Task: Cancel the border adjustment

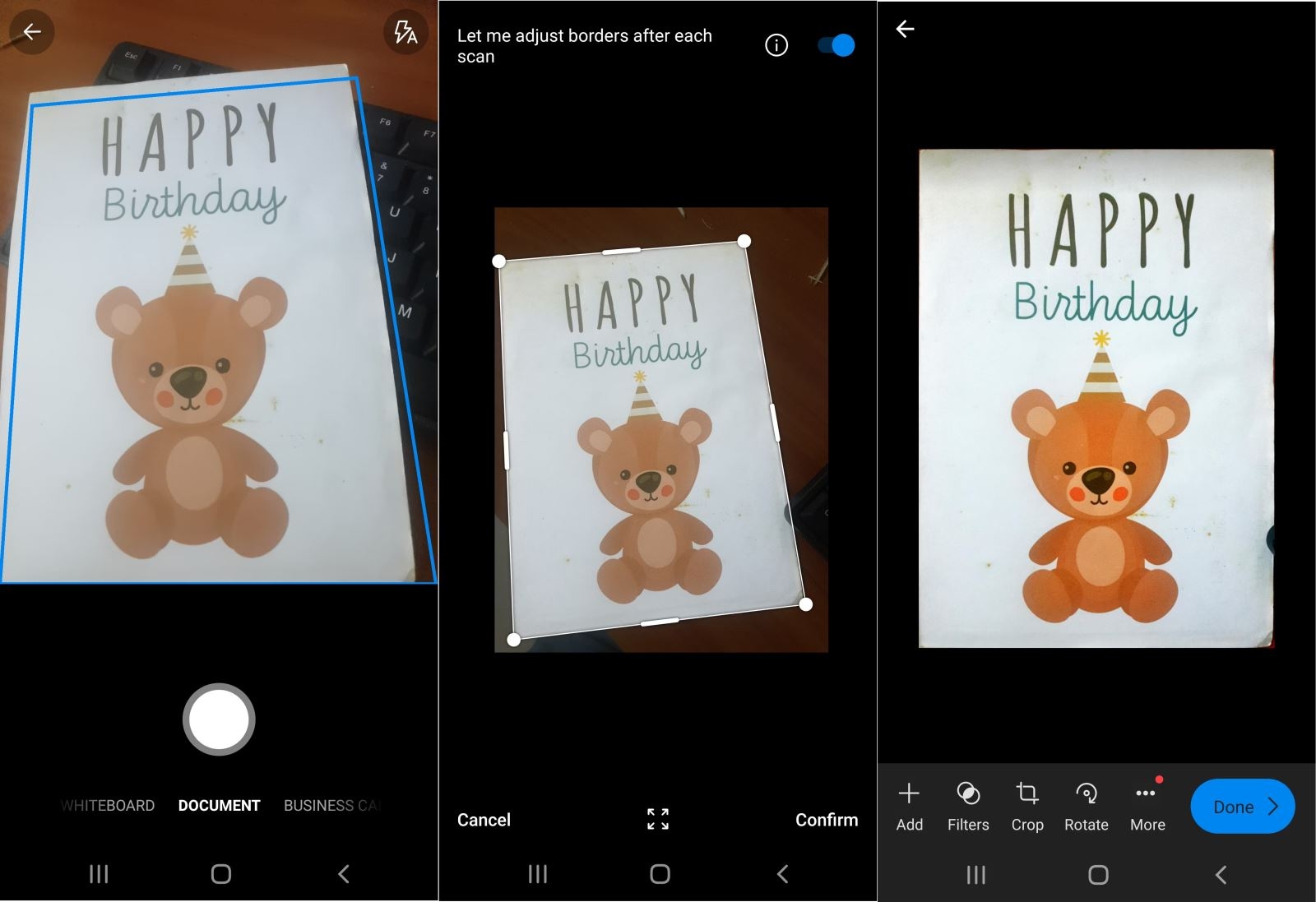Action: tap(484, 819)
